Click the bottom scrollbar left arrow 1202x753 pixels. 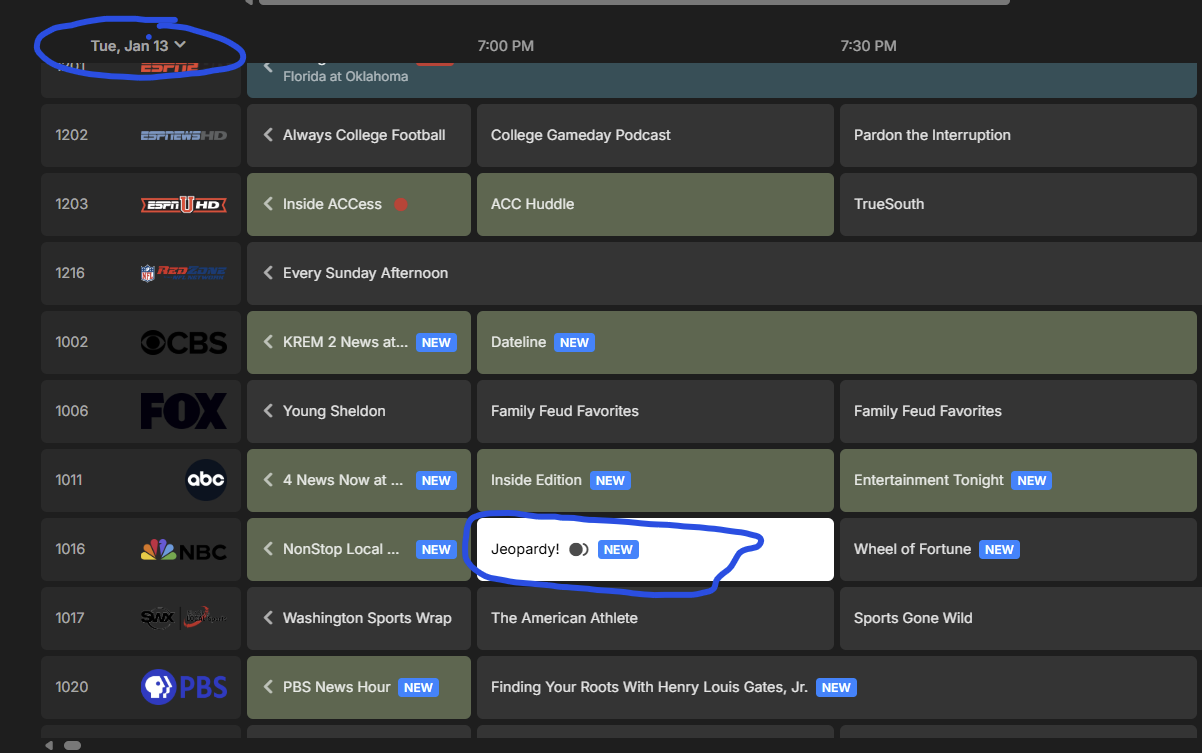[x=49, y=745]
